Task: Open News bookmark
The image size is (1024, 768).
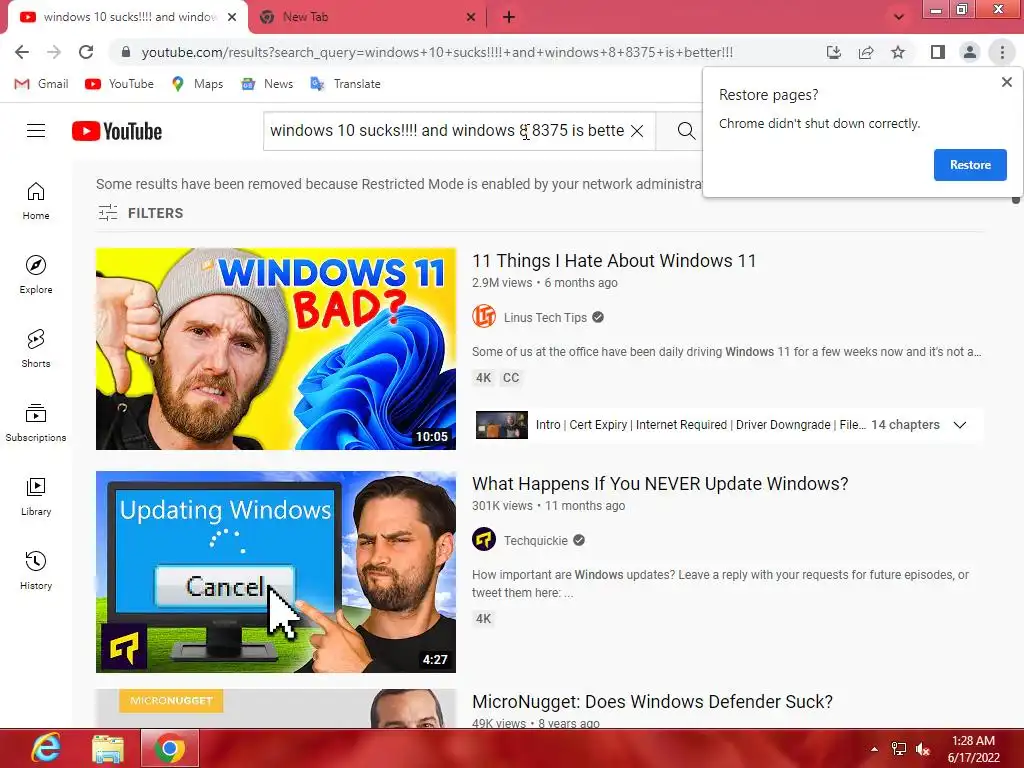Action: coord(267,84)
